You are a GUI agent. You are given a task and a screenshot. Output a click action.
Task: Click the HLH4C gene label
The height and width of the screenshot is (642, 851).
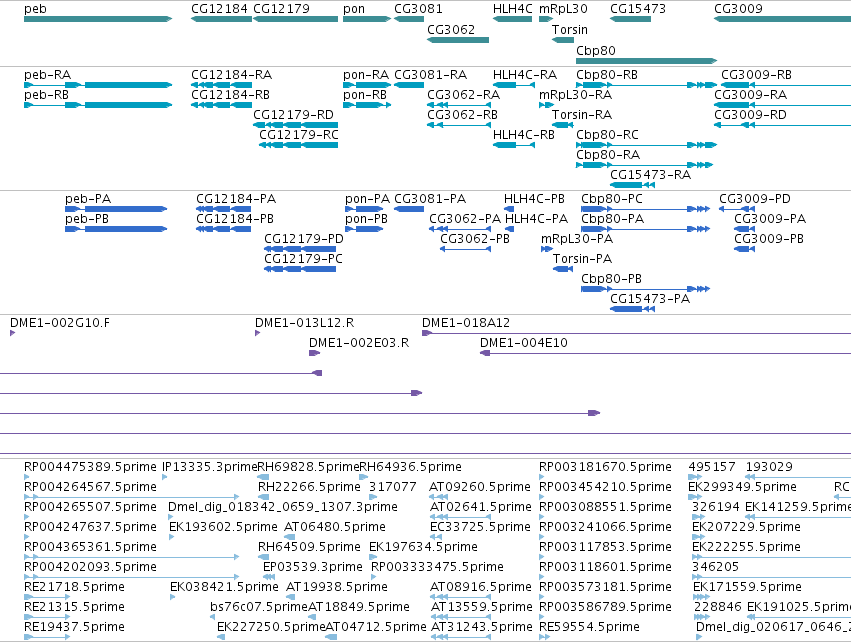click(x=513, y=9)
